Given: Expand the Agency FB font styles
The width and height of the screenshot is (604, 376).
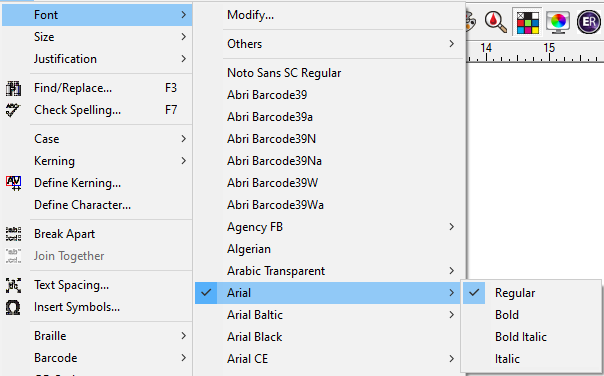Looking at the screenshot, I should 330,227.
